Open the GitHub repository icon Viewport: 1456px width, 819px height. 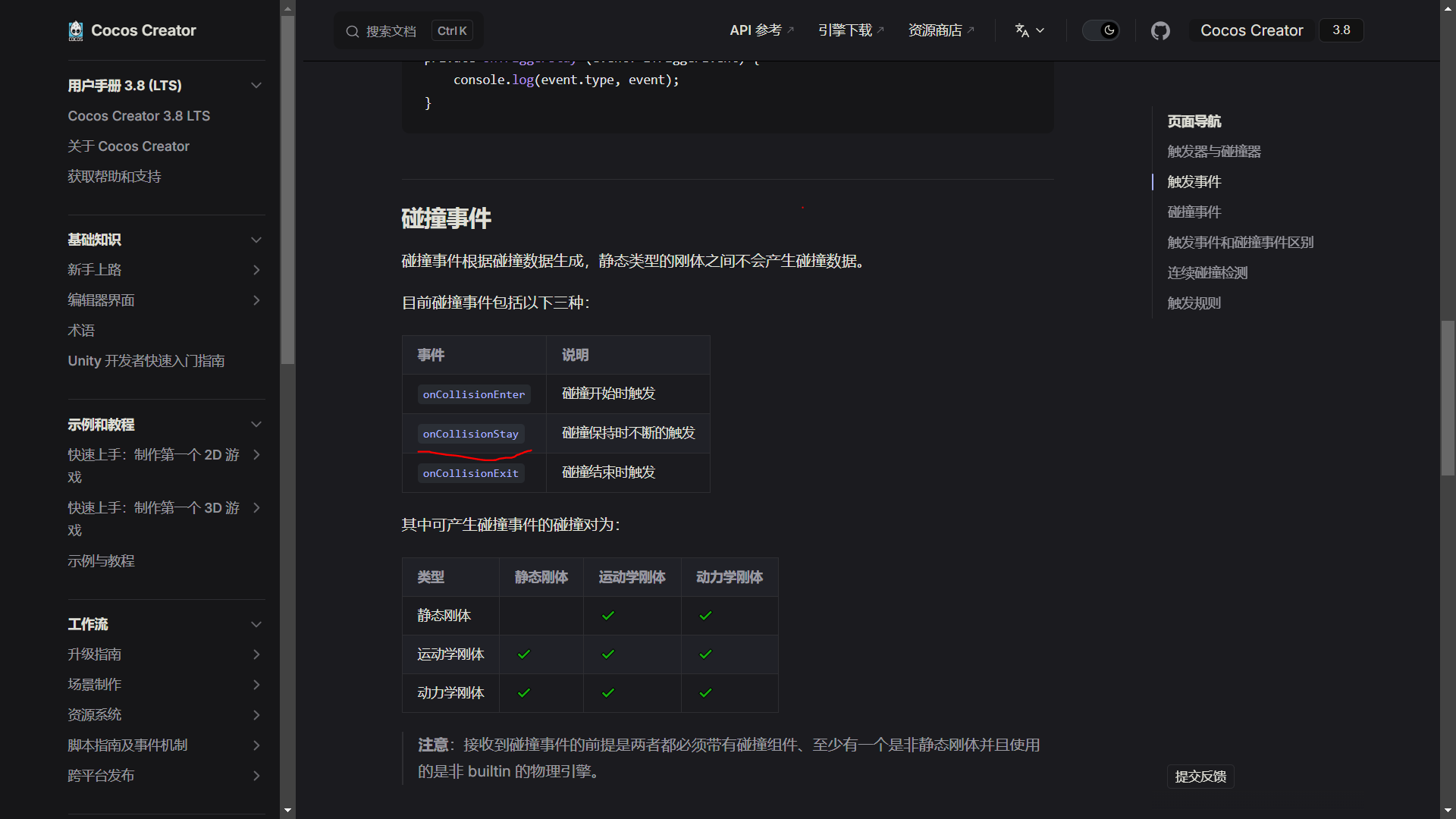tap(1160, 30)
